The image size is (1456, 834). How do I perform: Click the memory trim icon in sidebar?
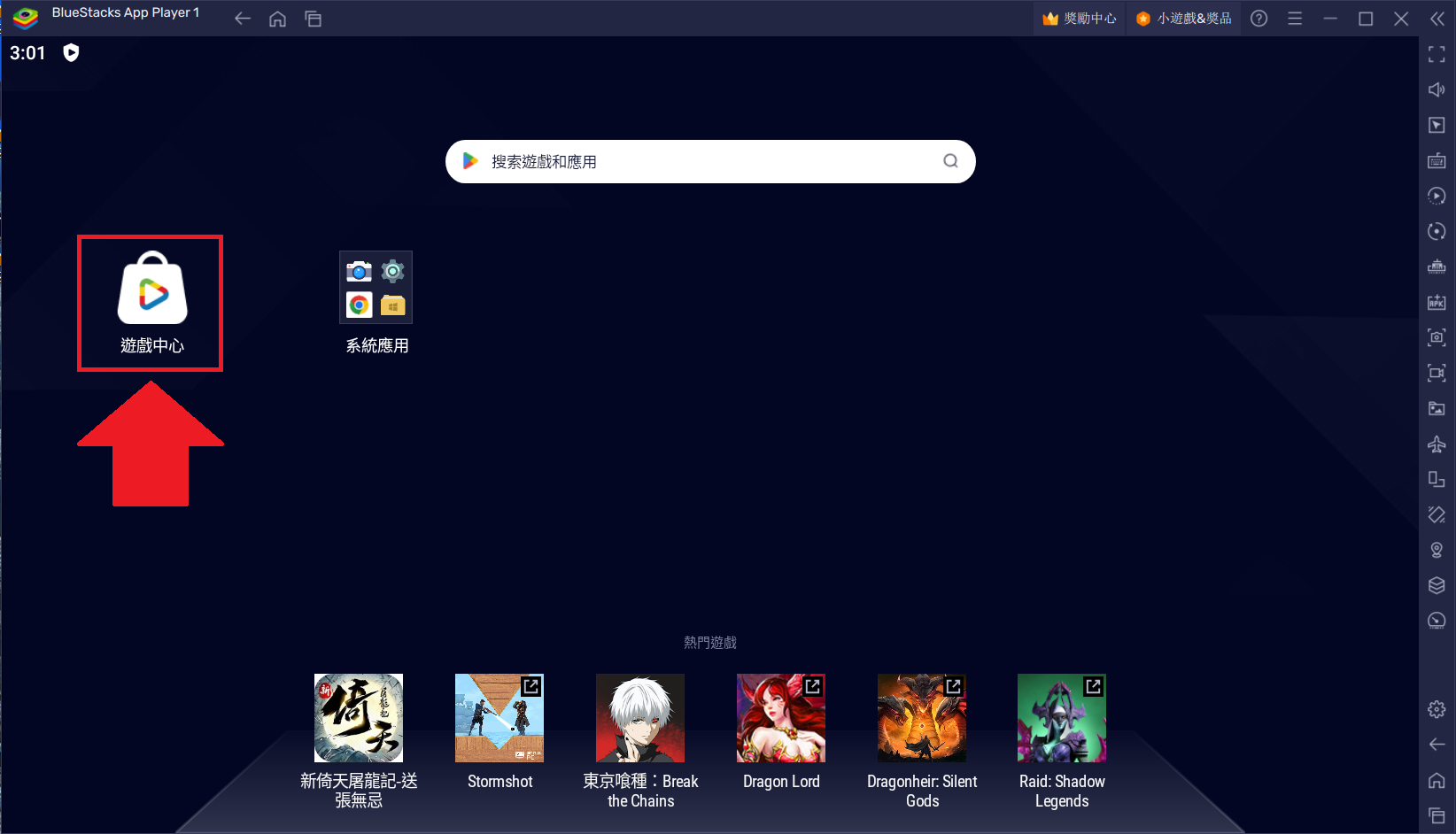1437,266
